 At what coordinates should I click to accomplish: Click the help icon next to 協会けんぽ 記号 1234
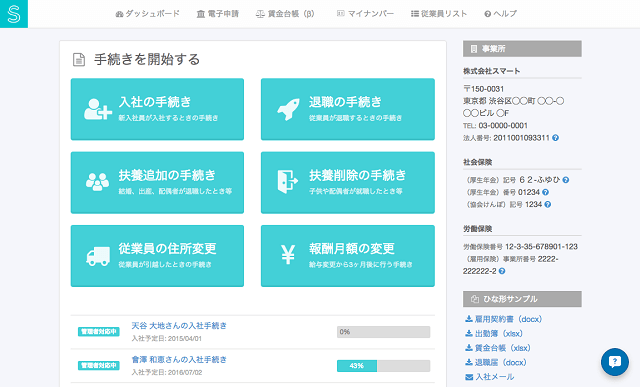tap(548, 205)
